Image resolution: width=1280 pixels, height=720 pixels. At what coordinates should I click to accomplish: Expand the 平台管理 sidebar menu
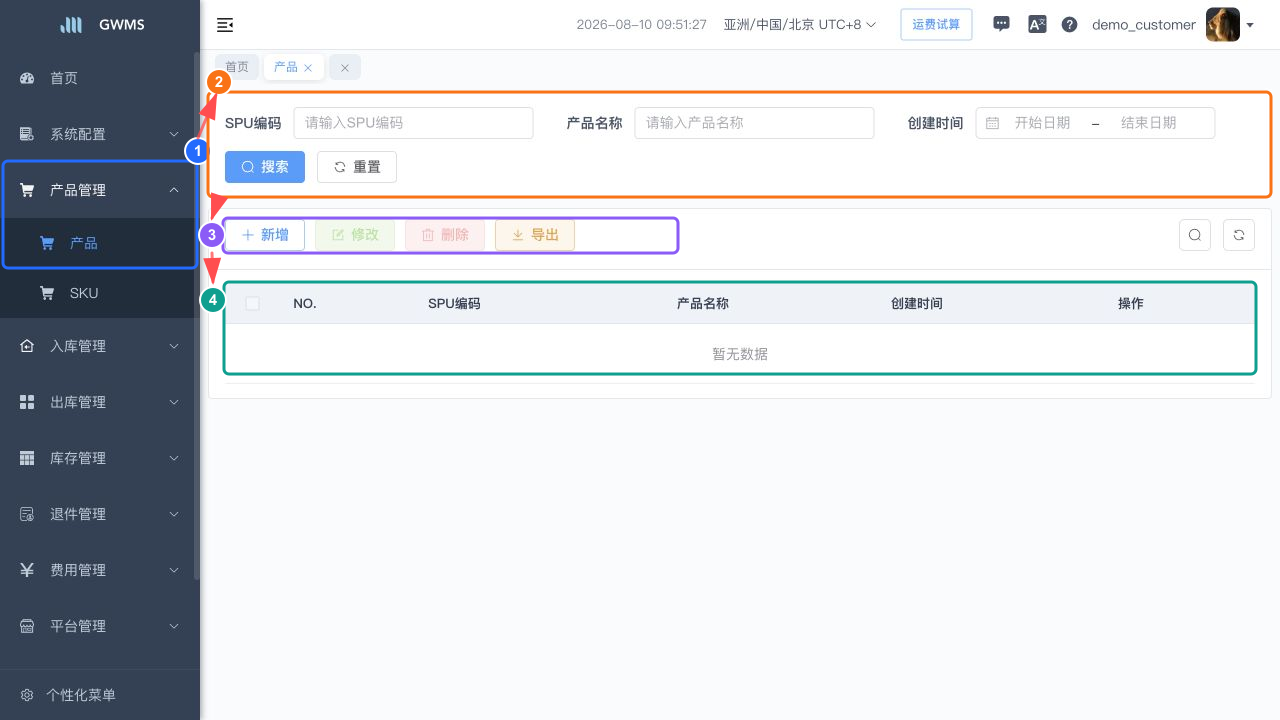click(x=100, y=626)
